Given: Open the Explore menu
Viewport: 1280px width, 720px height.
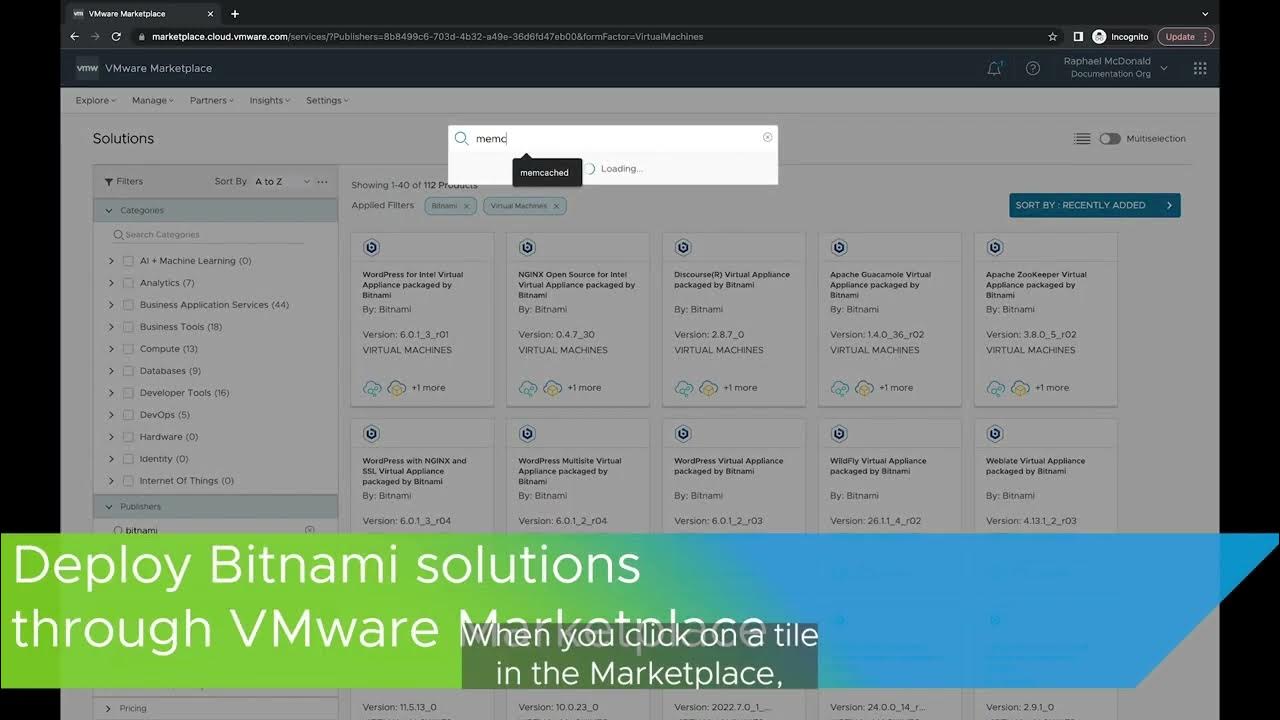Looking at the screenshot, I should point(96,100).
